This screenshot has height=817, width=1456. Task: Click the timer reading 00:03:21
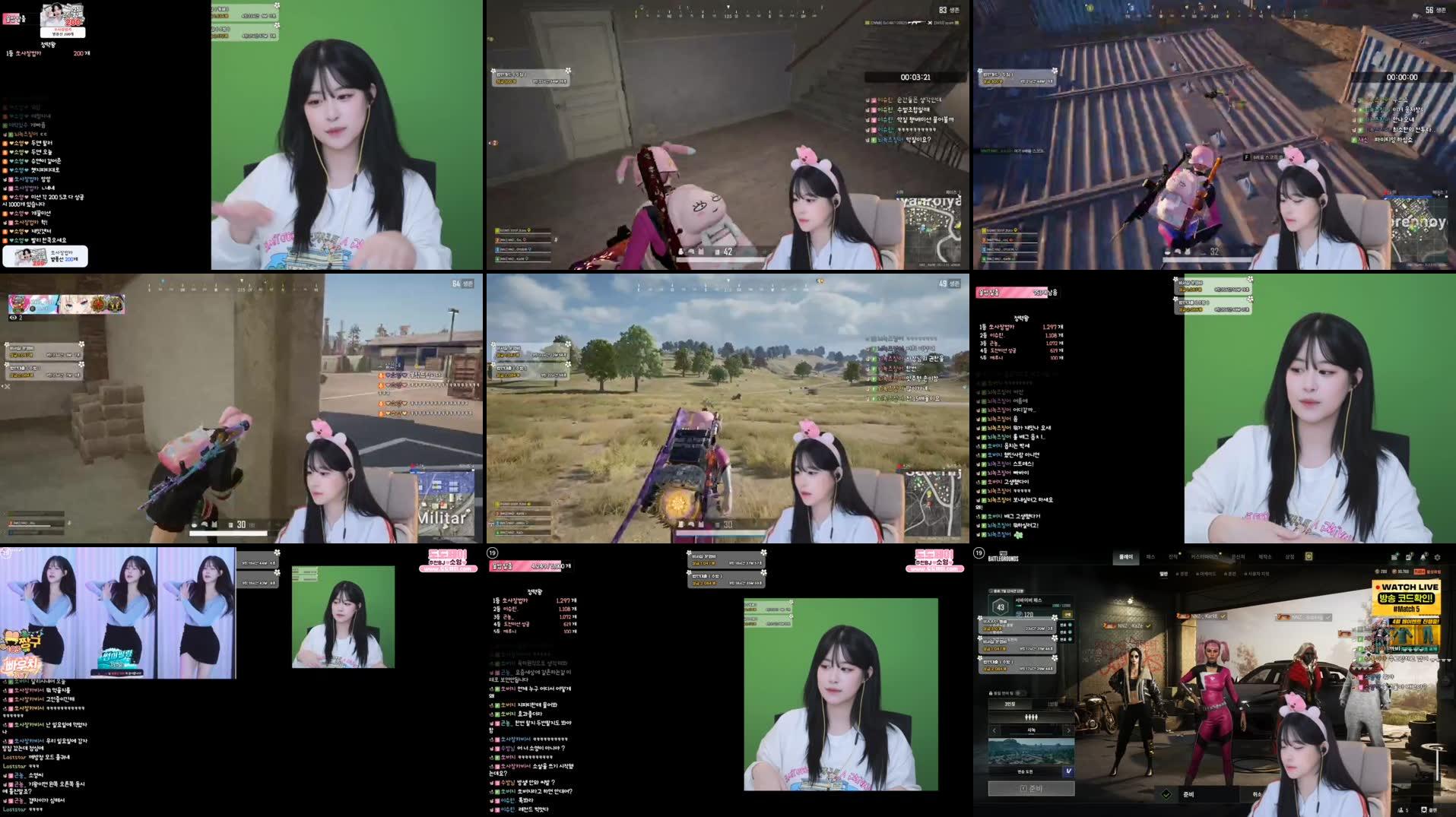pos(915,77)
